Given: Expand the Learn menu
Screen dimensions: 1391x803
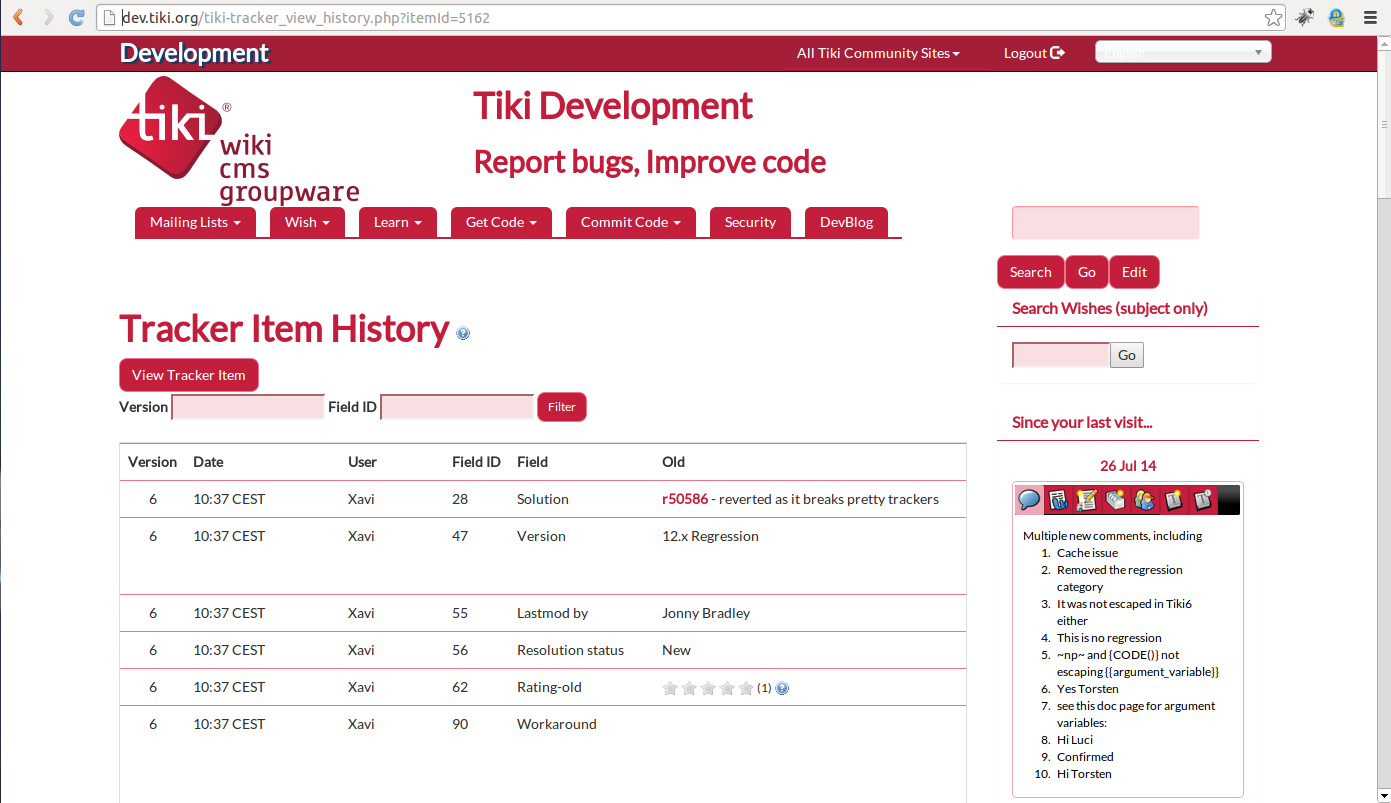Looking at the screenshot, I should (398, 222).
